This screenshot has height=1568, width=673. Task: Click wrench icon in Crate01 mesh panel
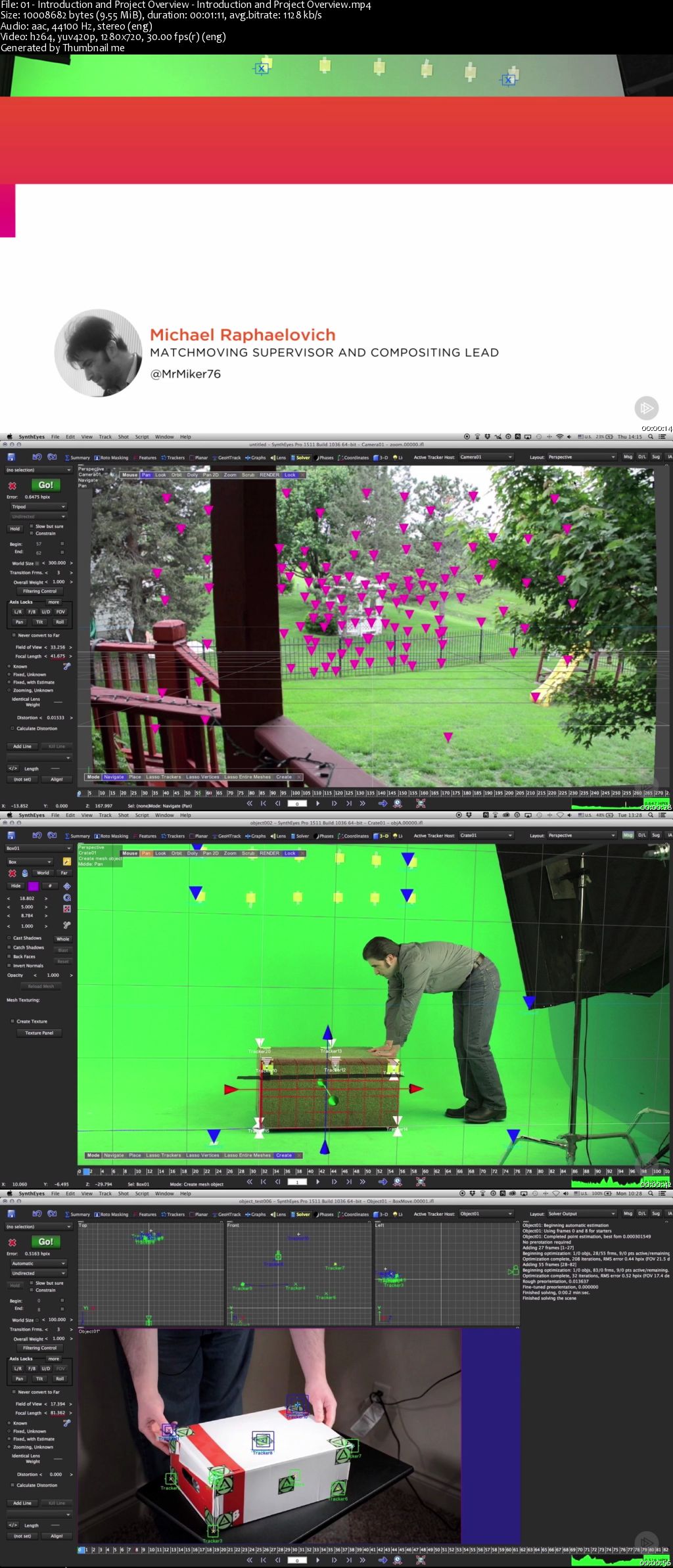66,925
